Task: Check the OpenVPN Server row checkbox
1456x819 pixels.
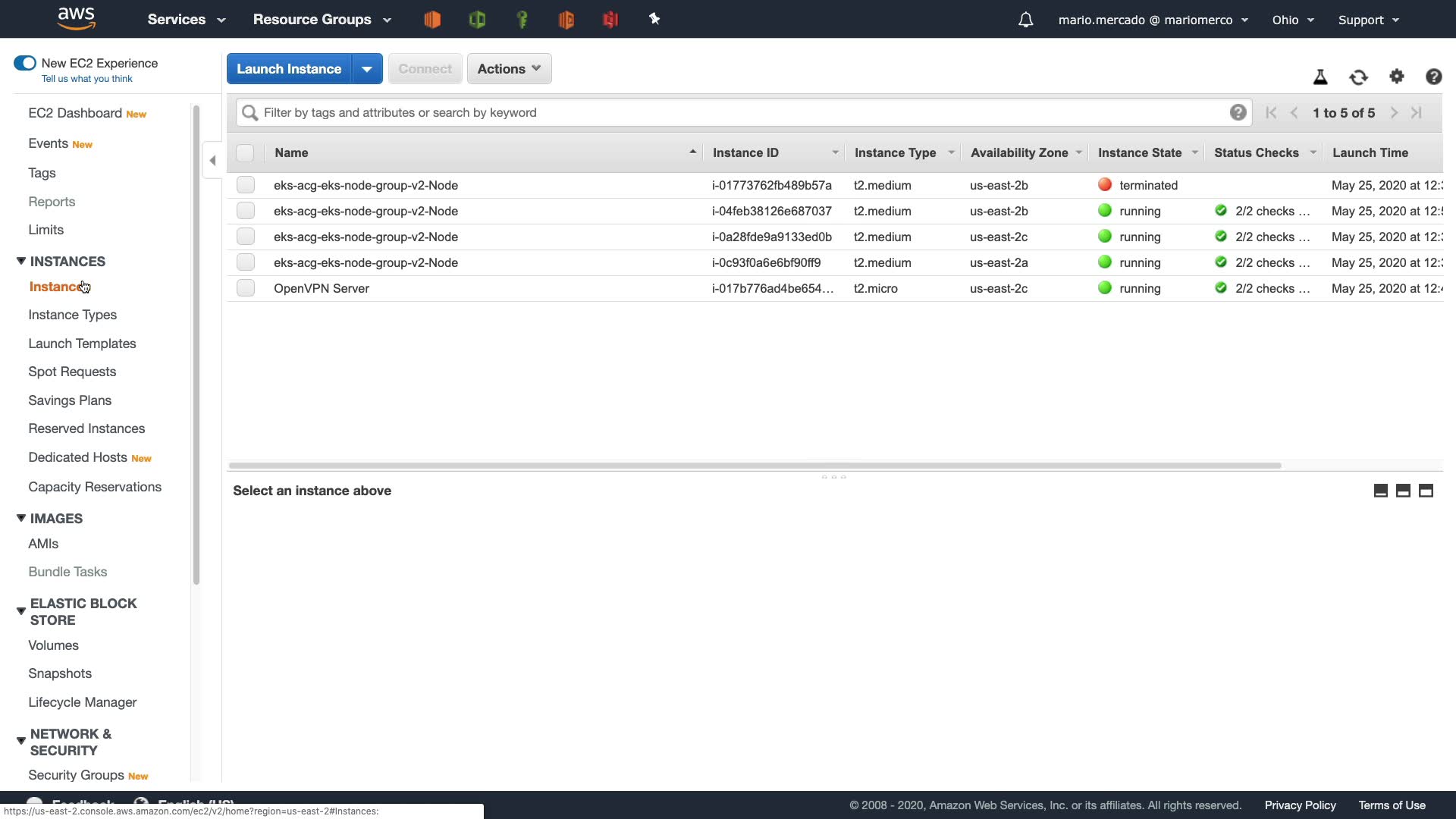Action: point(245,288)
